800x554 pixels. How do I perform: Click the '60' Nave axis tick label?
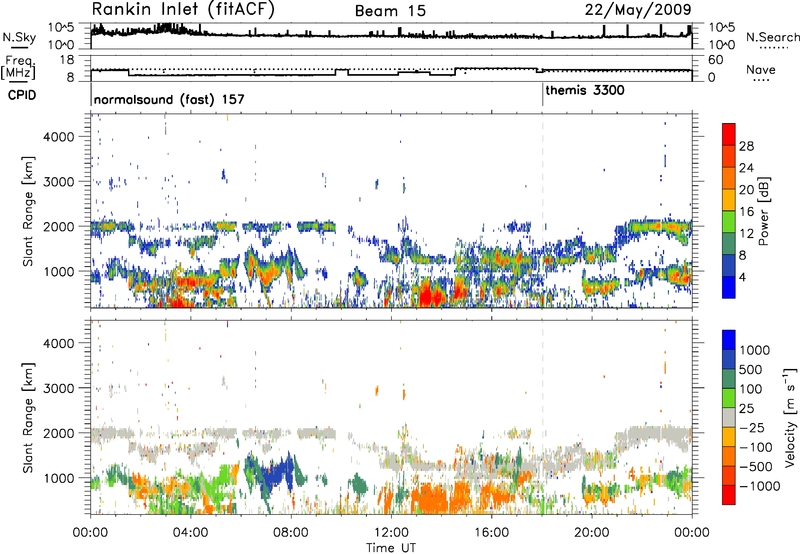click(x=716, y=60)
